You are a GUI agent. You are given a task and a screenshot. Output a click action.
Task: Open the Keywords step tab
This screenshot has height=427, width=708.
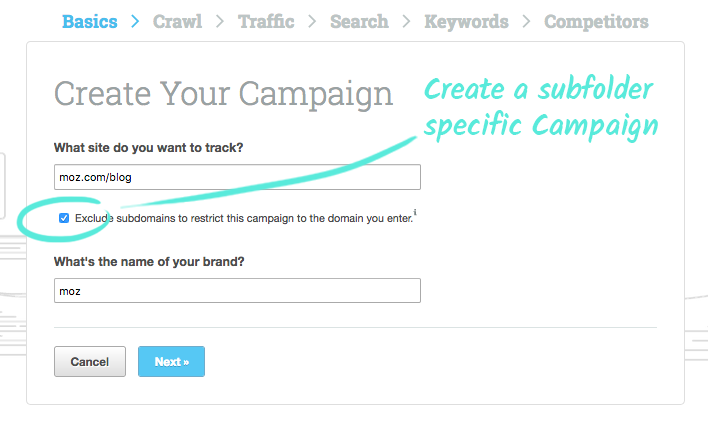click(466, 21)
